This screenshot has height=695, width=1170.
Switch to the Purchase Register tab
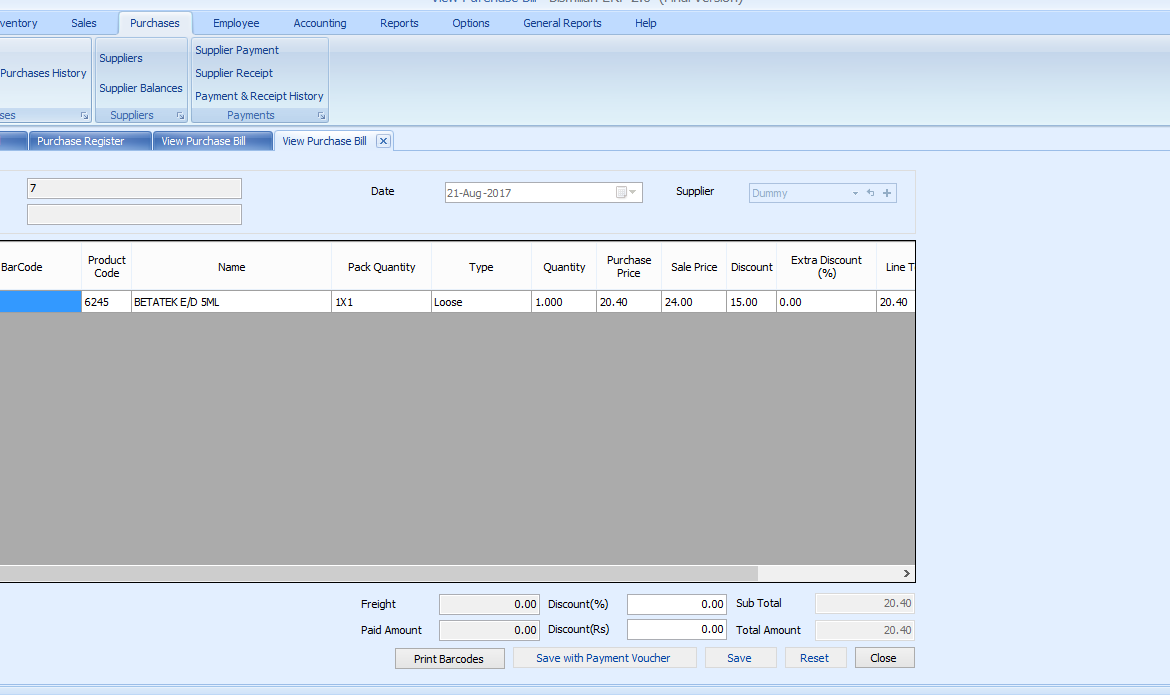(81, 141)
